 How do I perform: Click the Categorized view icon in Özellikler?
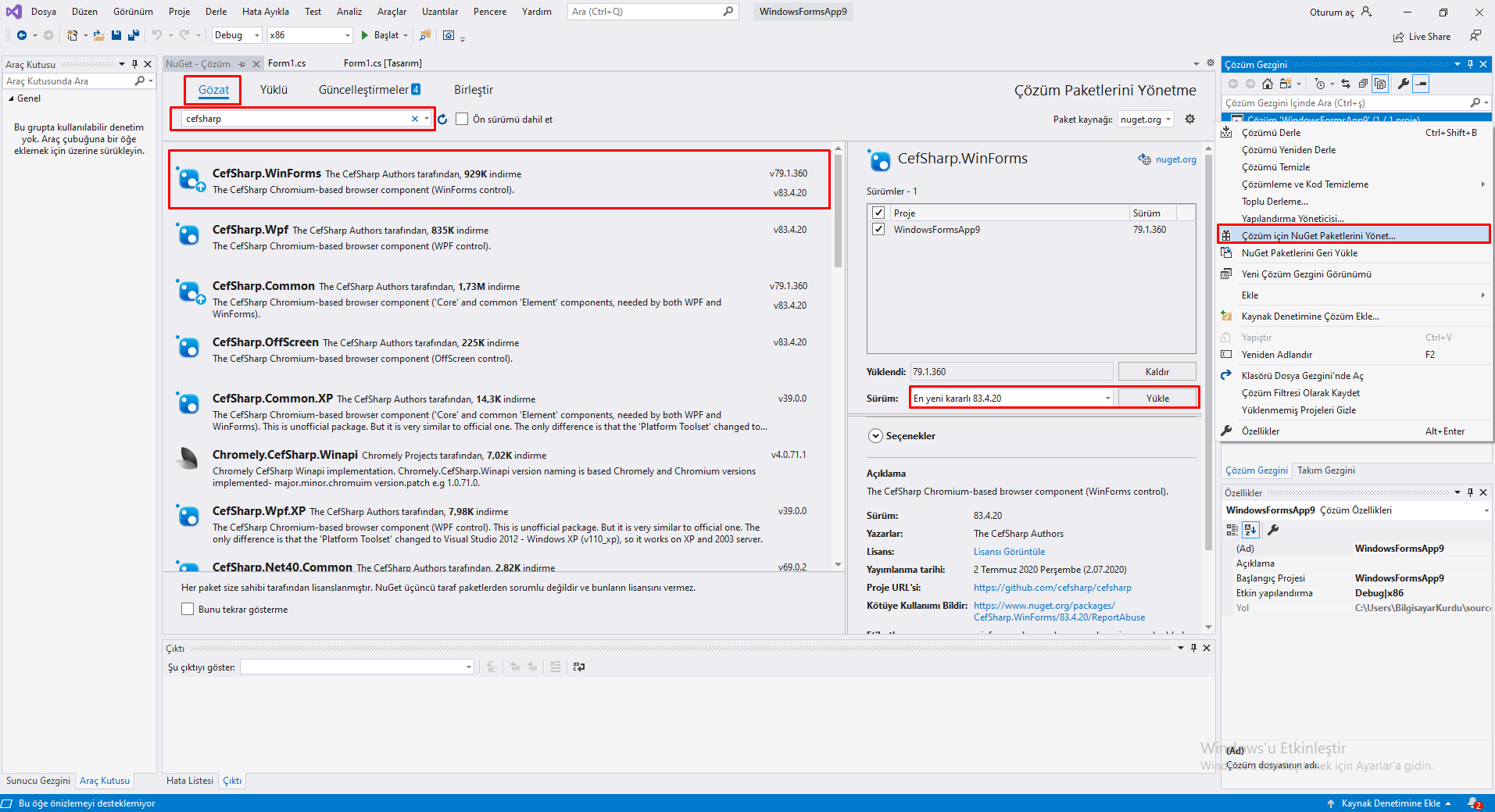pyautogui.click(x=1232, y=530)
